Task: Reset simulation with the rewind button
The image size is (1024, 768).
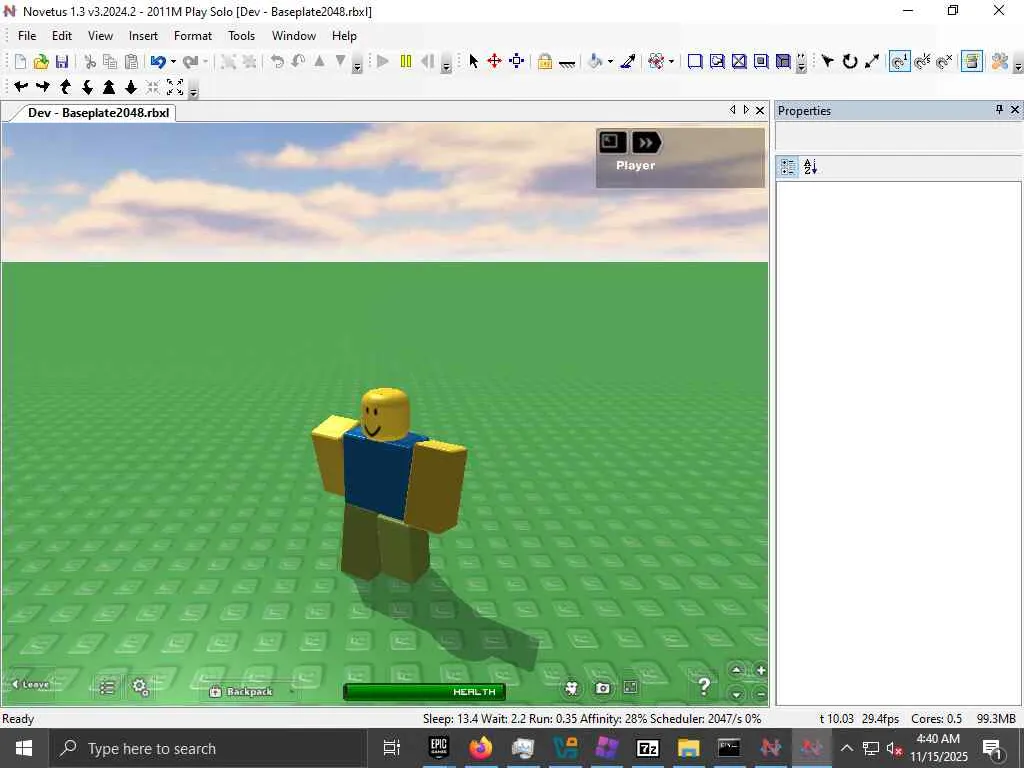Action: 427,61
